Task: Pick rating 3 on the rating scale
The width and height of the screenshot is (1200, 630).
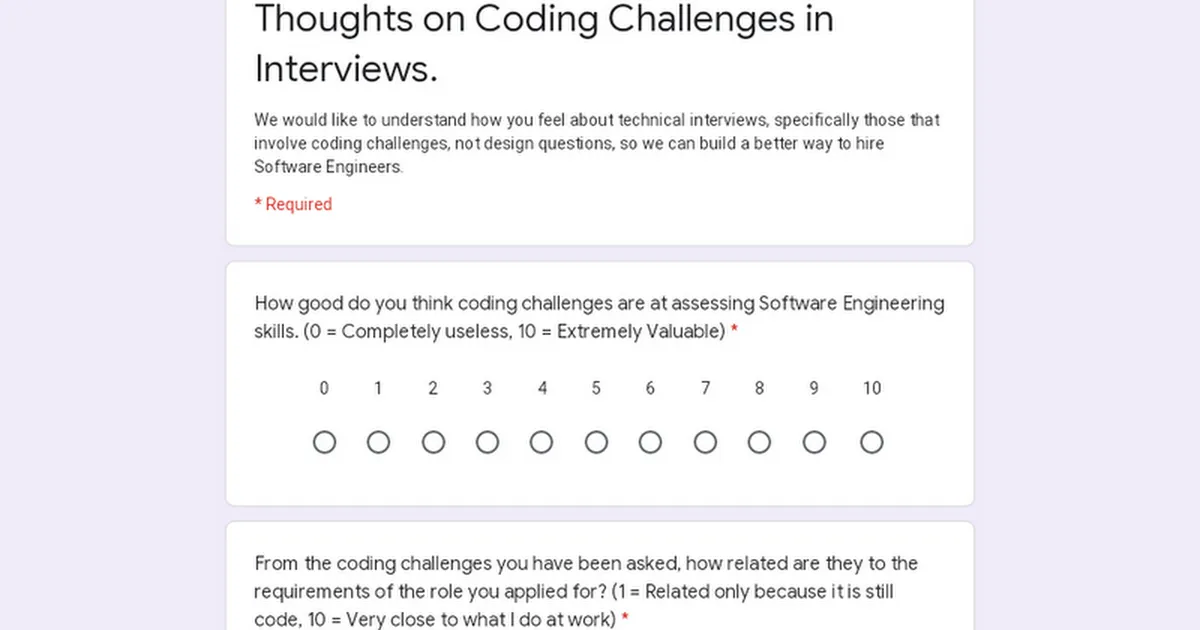Action: click(x=487, y=442)
